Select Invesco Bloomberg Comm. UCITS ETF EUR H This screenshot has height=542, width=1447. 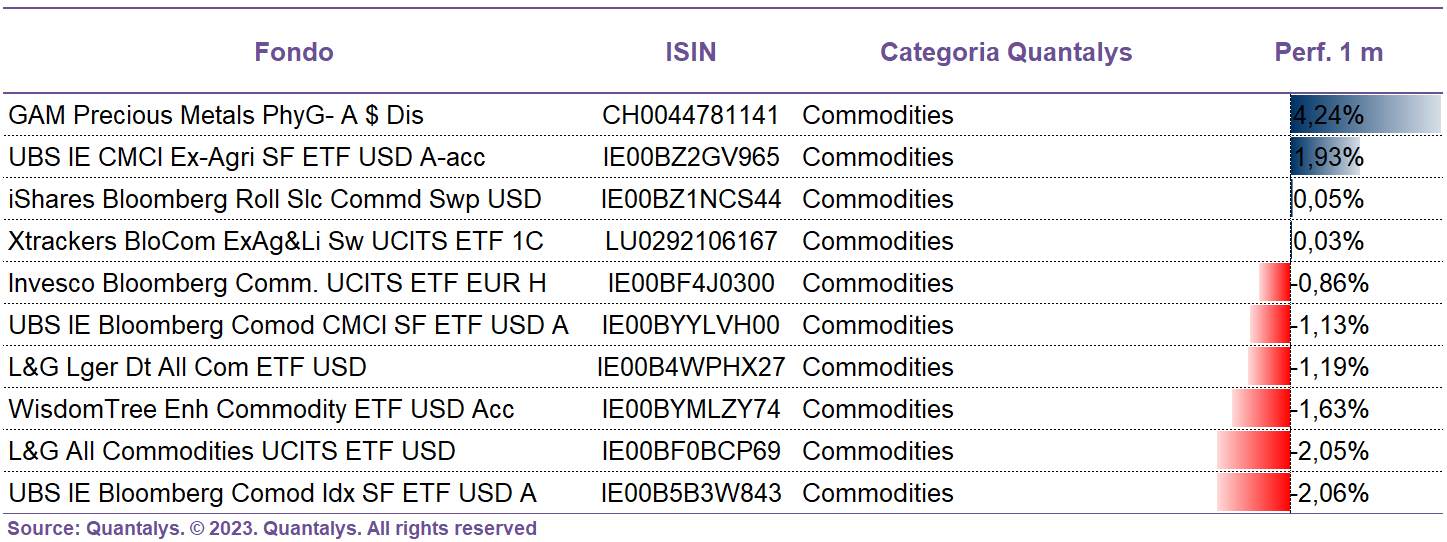[x=278, y=283]
